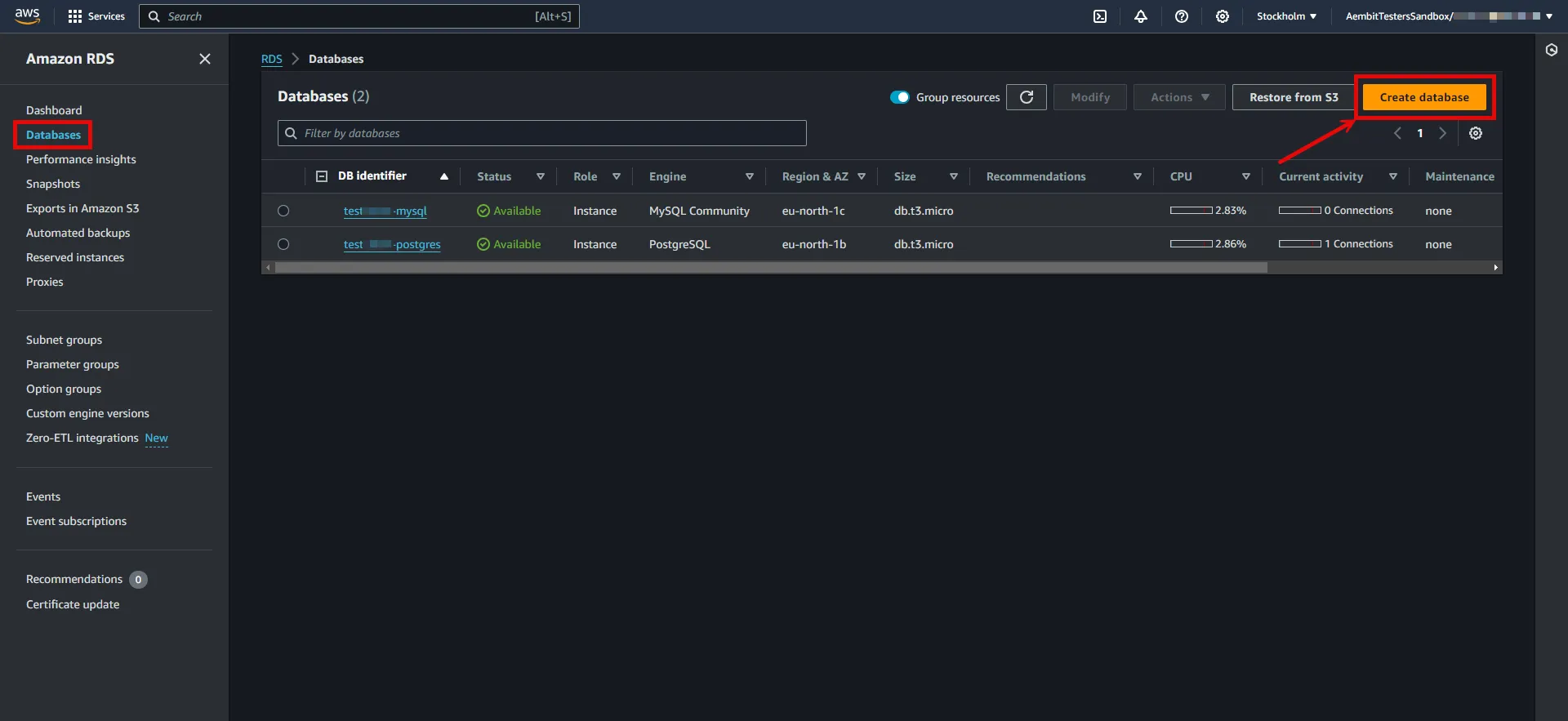Open AWS CloudShell terminal icon
The width and height of the screenshot is (1568, 721).
(x=1100, y=16)
